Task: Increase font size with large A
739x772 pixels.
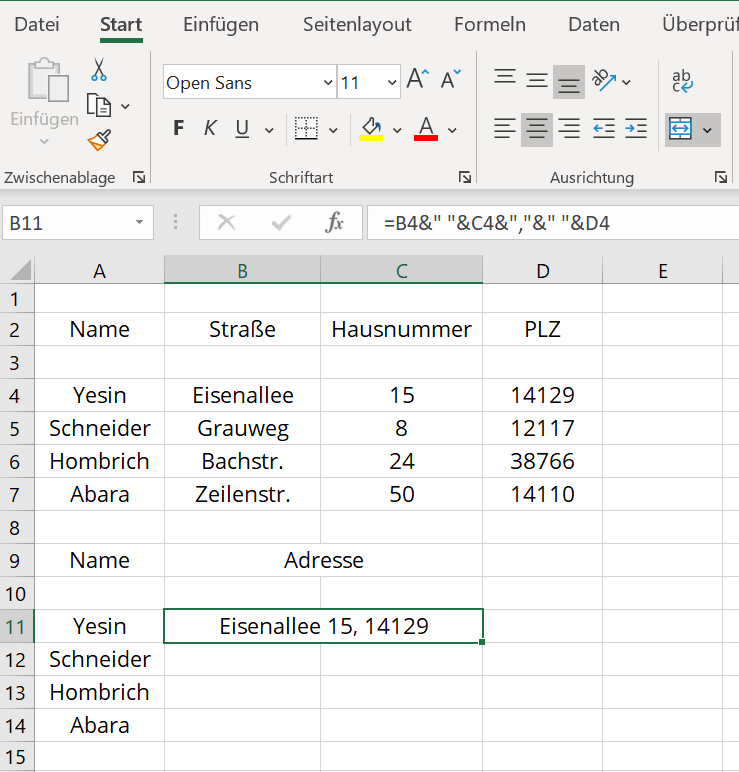Action: click(418, 79)
